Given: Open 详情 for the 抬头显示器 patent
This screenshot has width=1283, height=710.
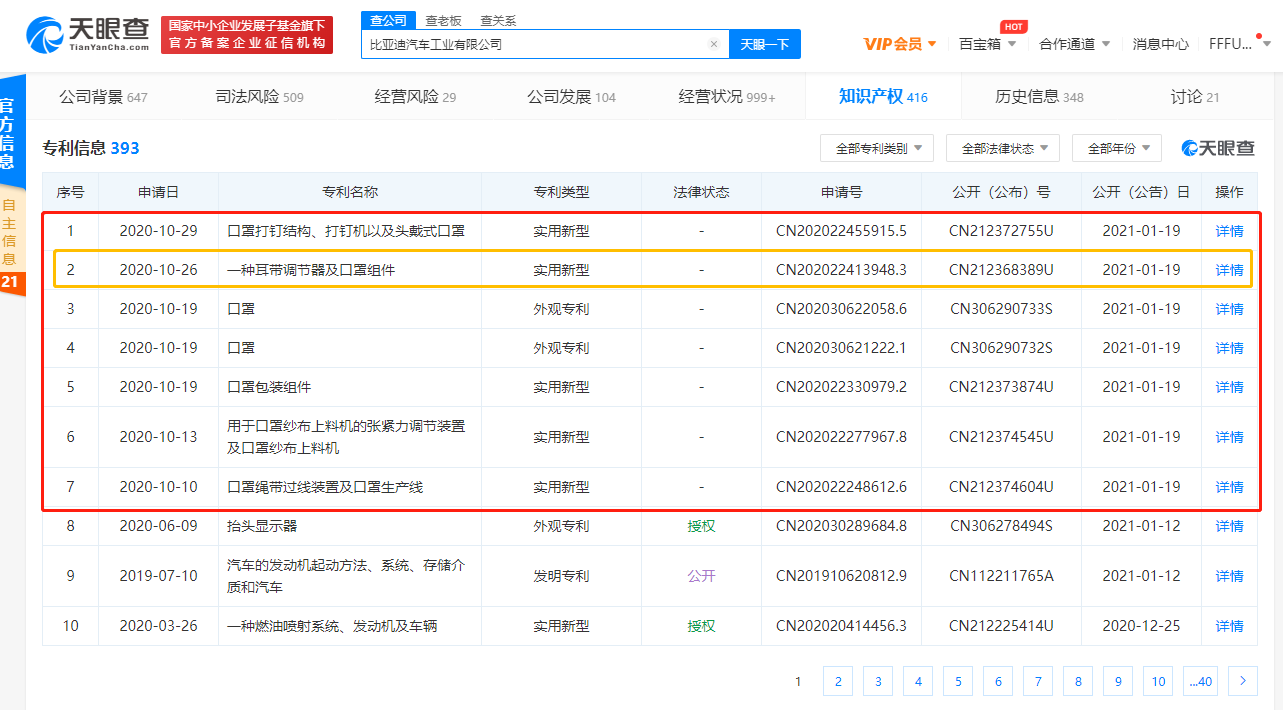Looking at the screenshot, I should click(x=1229, y=526).
